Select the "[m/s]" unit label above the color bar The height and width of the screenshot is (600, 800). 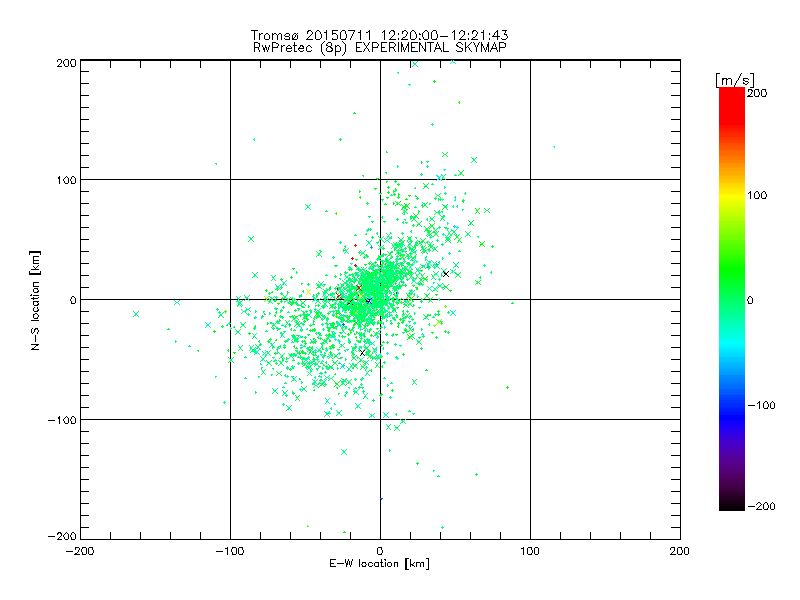(x=735, y=80)
